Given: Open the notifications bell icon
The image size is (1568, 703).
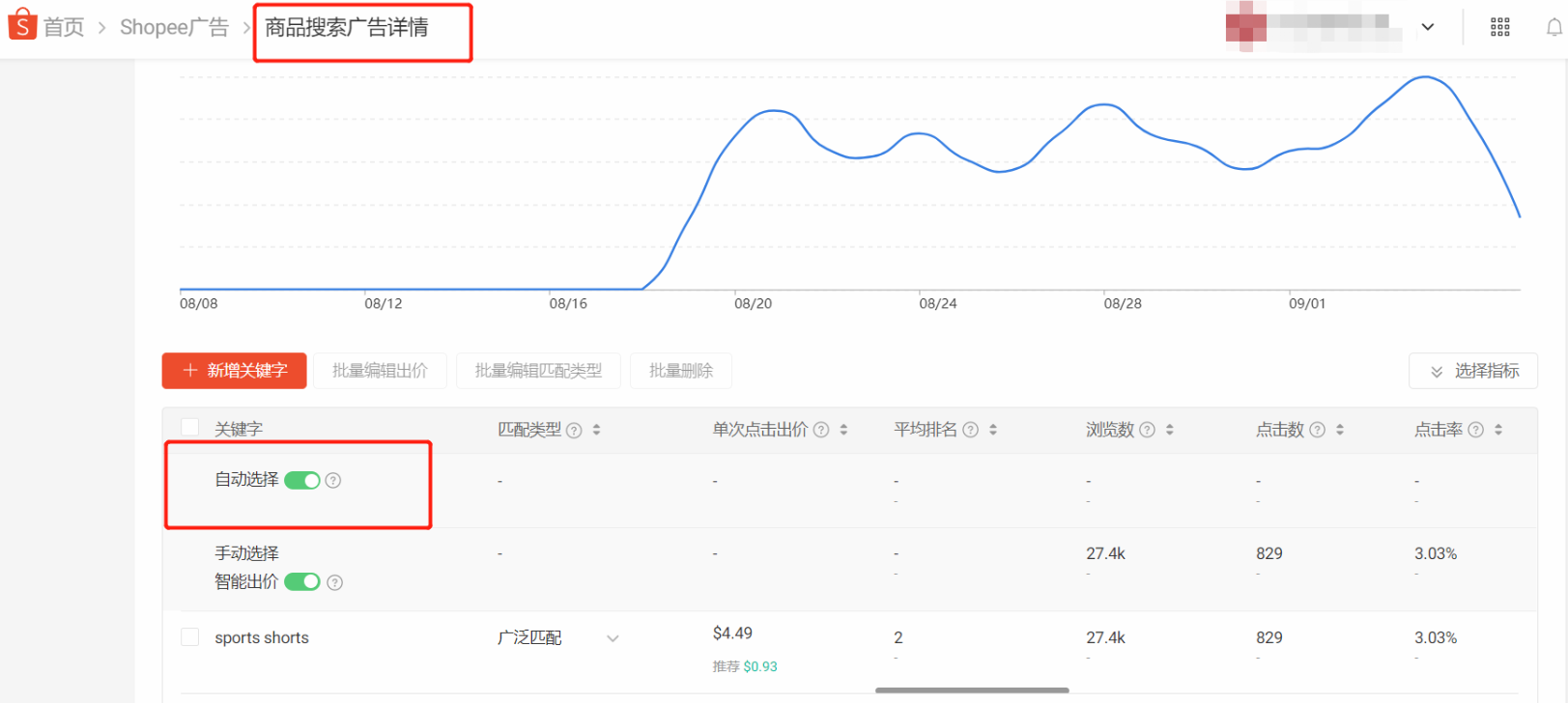Looking at the screenshot, I should click(x=1554, y=27).
